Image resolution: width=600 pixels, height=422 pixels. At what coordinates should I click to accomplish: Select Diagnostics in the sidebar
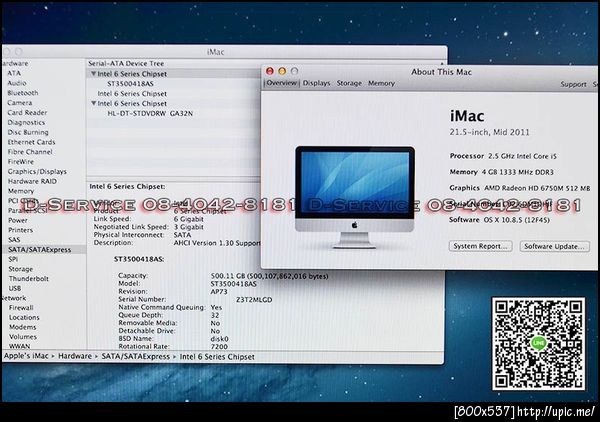(26, 122)
